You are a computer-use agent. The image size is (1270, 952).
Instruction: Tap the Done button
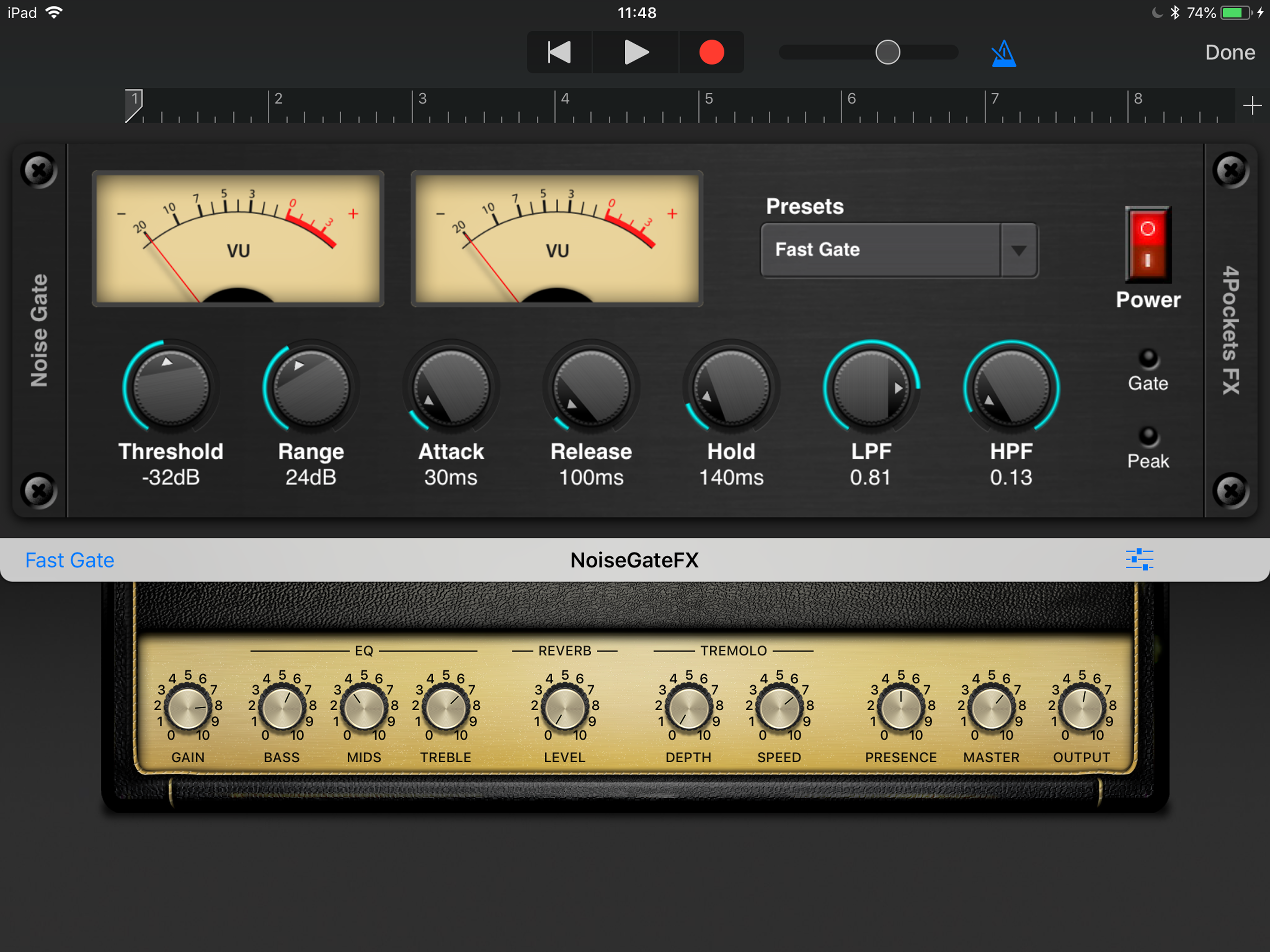1229,52
